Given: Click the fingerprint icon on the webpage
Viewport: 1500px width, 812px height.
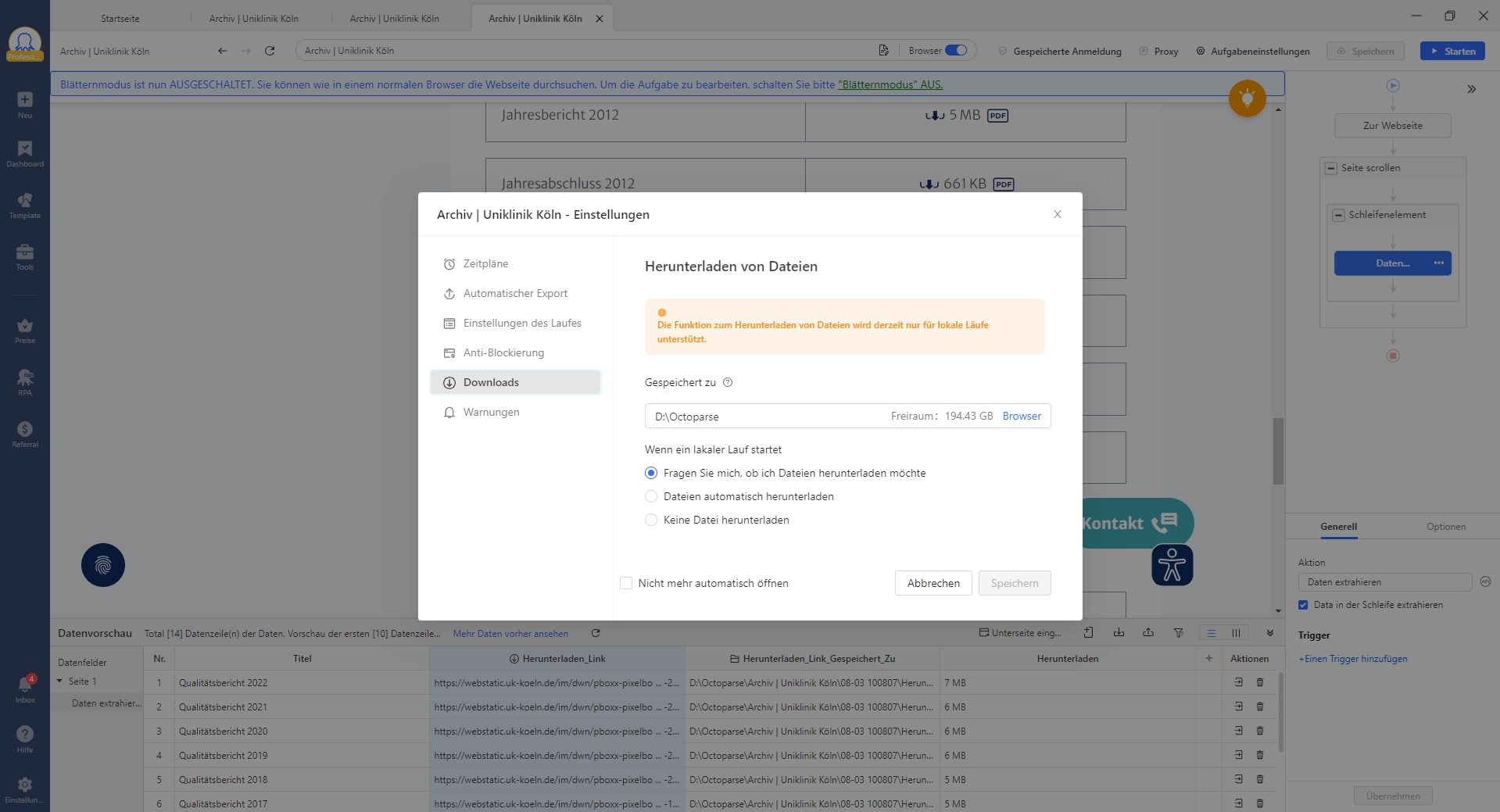Looking at the screenshot, I should (103, 565).
